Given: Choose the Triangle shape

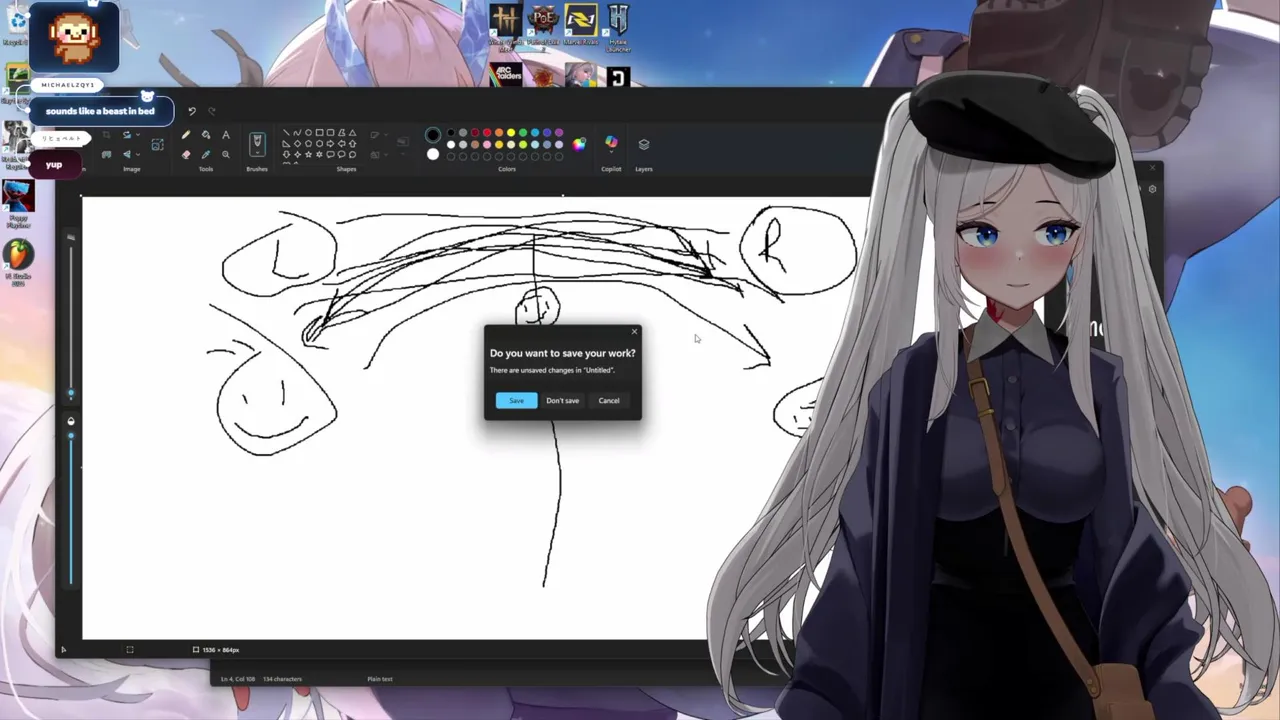Looking at the screenshot, I should click(352, 132).
